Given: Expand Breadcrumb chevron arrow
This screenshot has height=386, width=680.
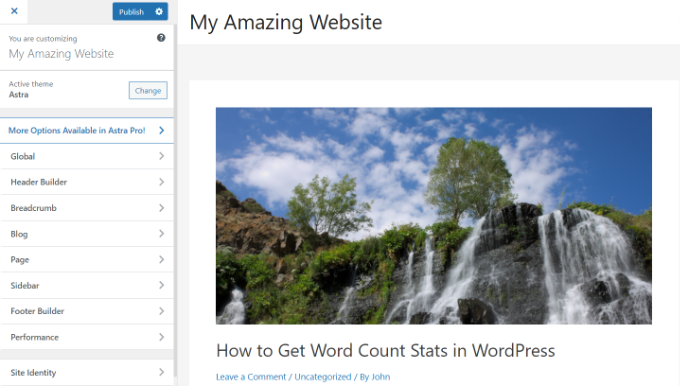Looking at the screenshot, I should coord(161,208).
